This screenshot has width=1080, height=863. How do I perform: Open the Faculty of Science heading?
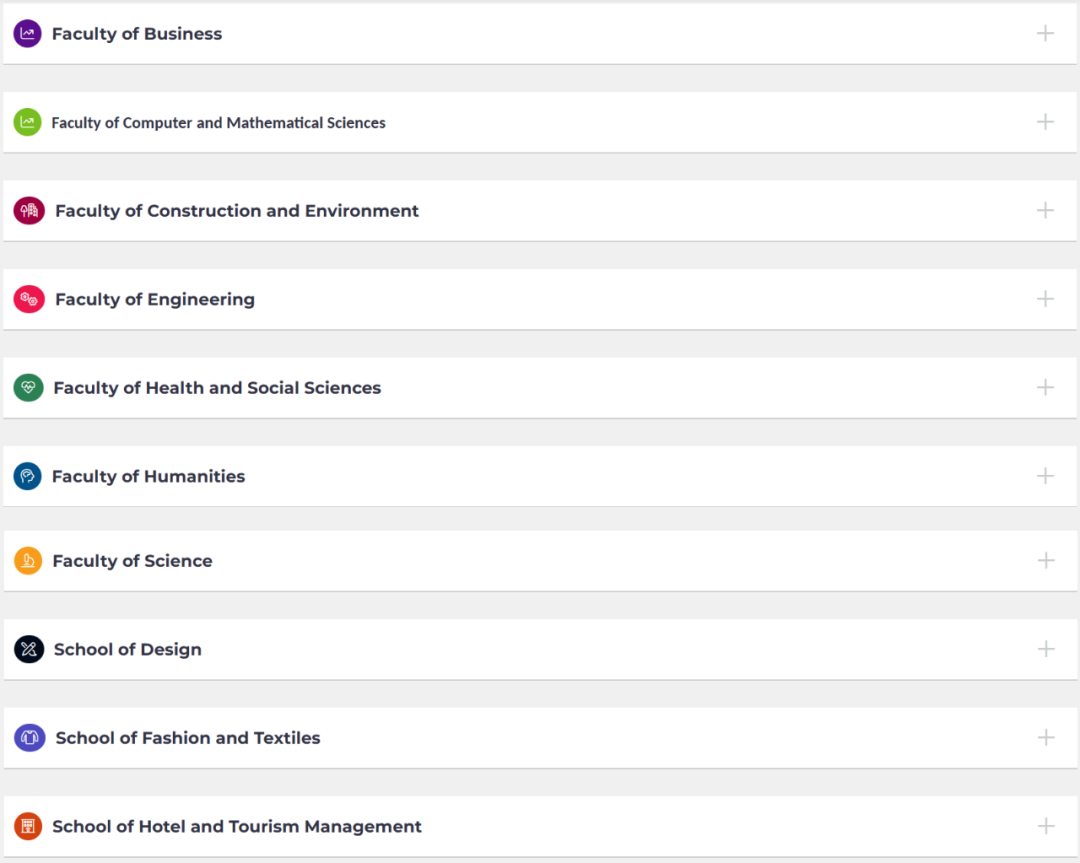pos(132,561)
